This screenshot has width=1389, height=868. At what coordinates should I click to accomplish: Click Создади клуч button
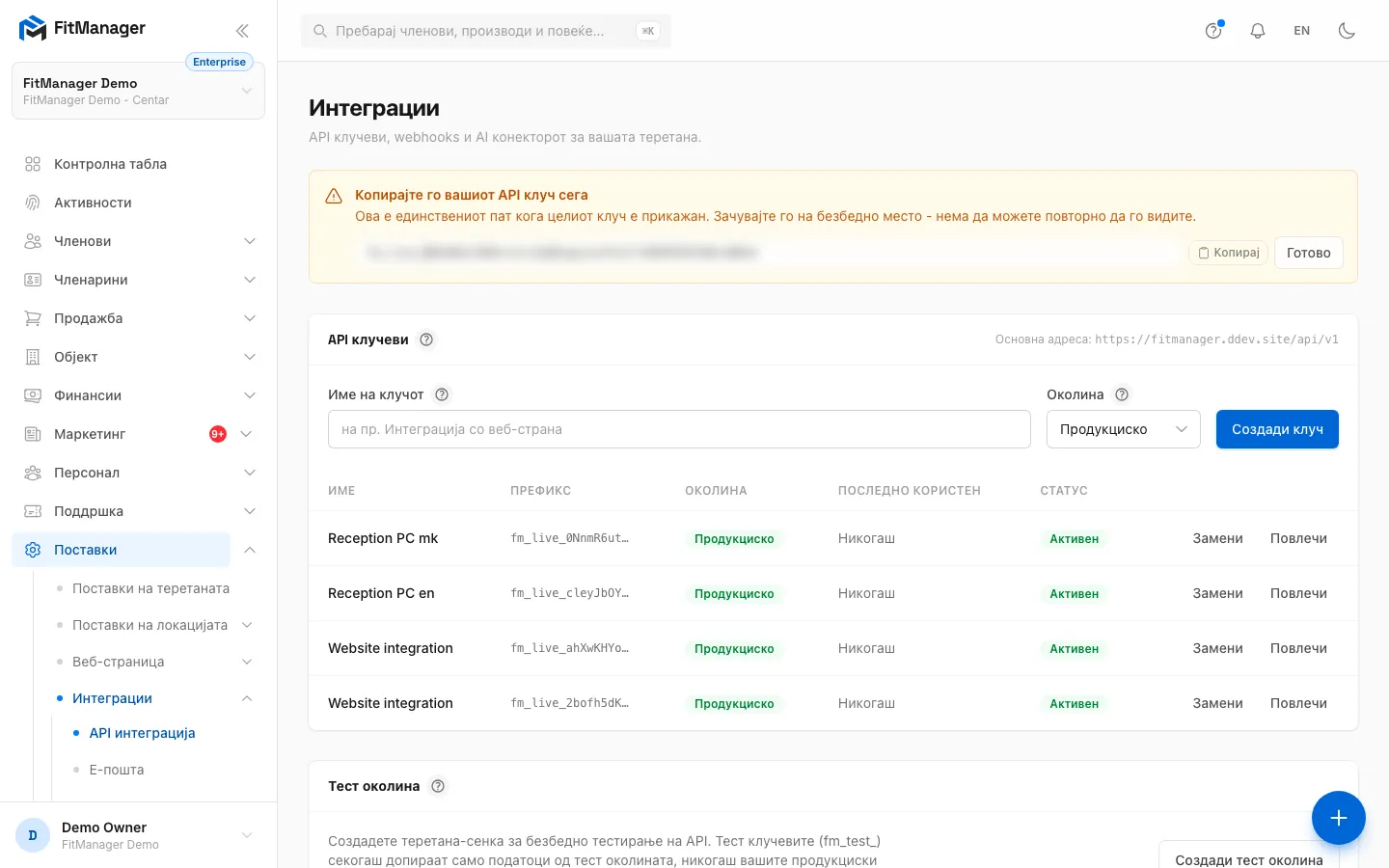tap(1277, 429)
